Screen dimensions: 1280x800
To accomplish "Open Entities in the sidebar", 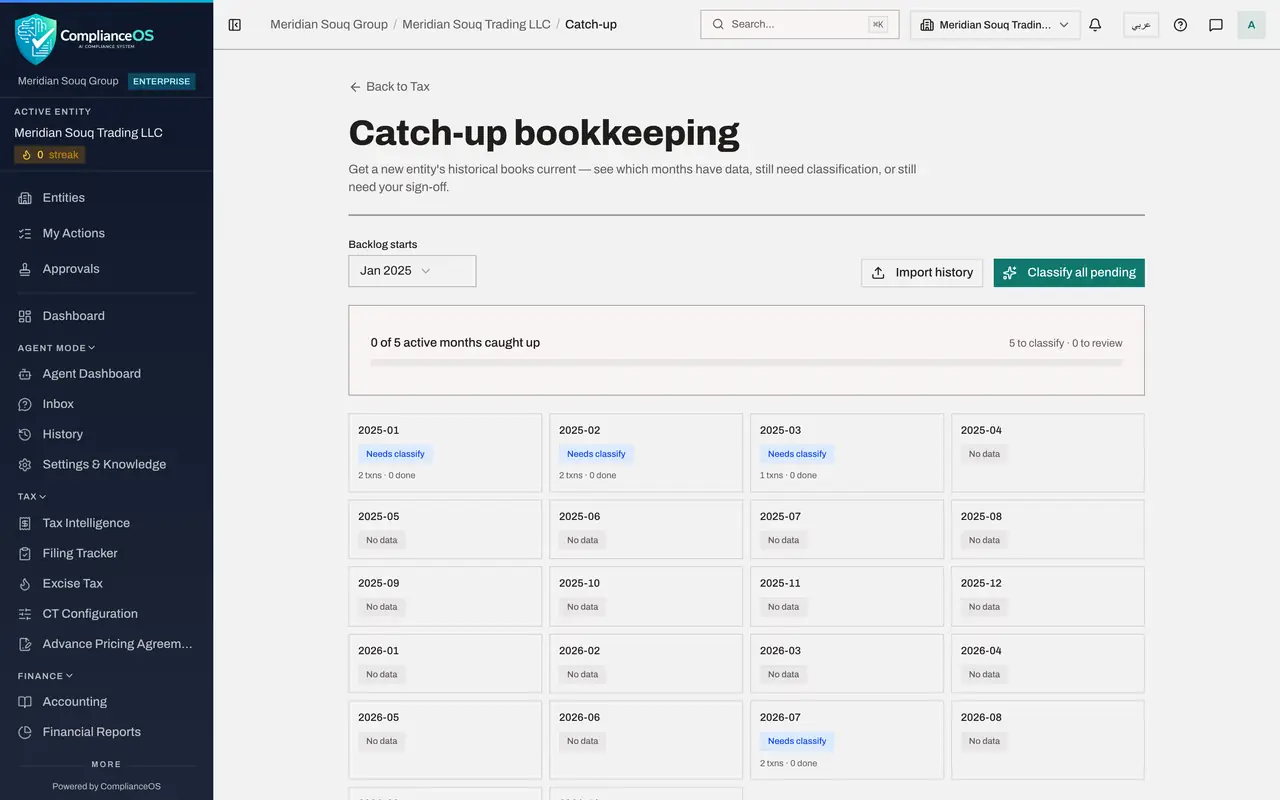I will [x=106, y=198].
